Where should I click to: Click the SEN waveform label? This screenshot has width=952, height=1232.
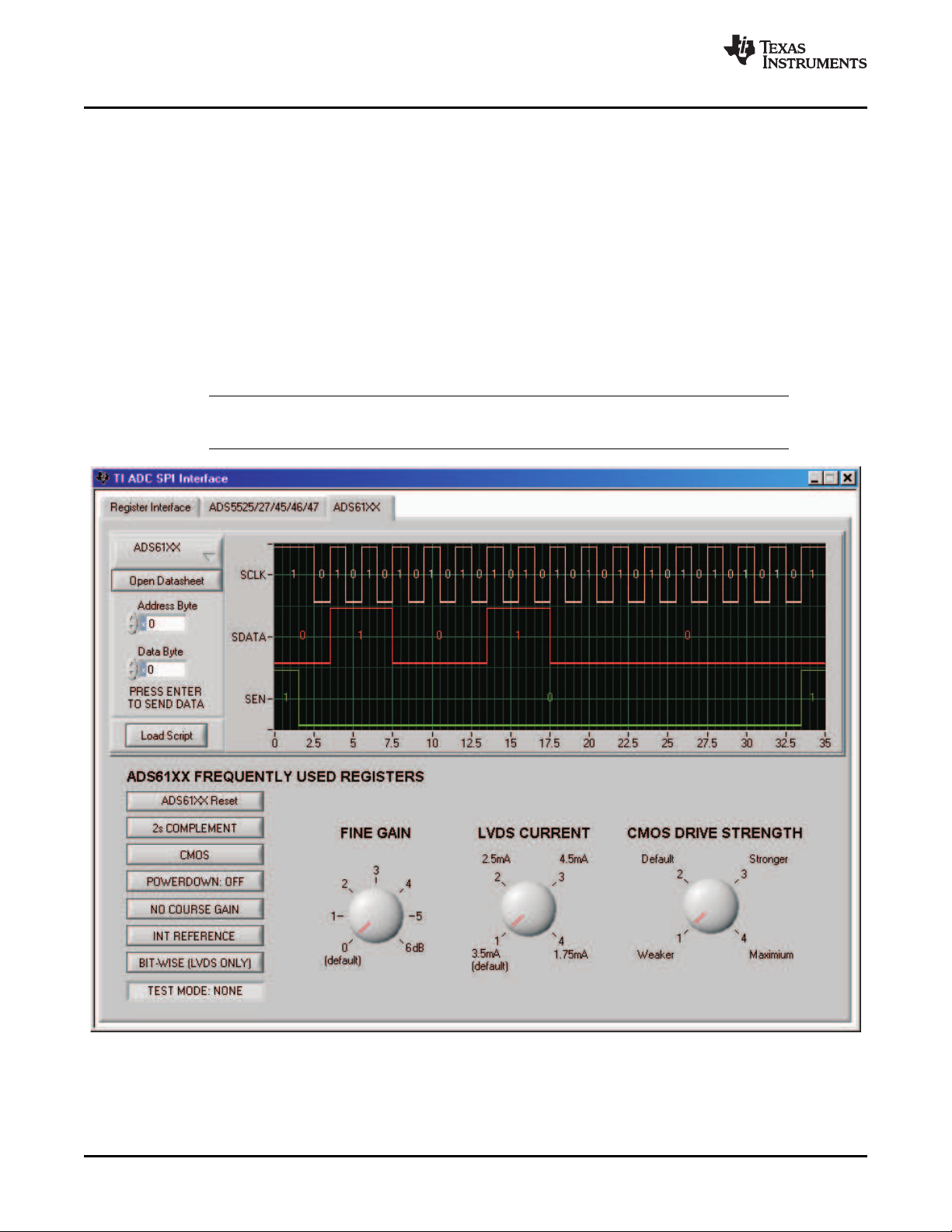[255, 700]
